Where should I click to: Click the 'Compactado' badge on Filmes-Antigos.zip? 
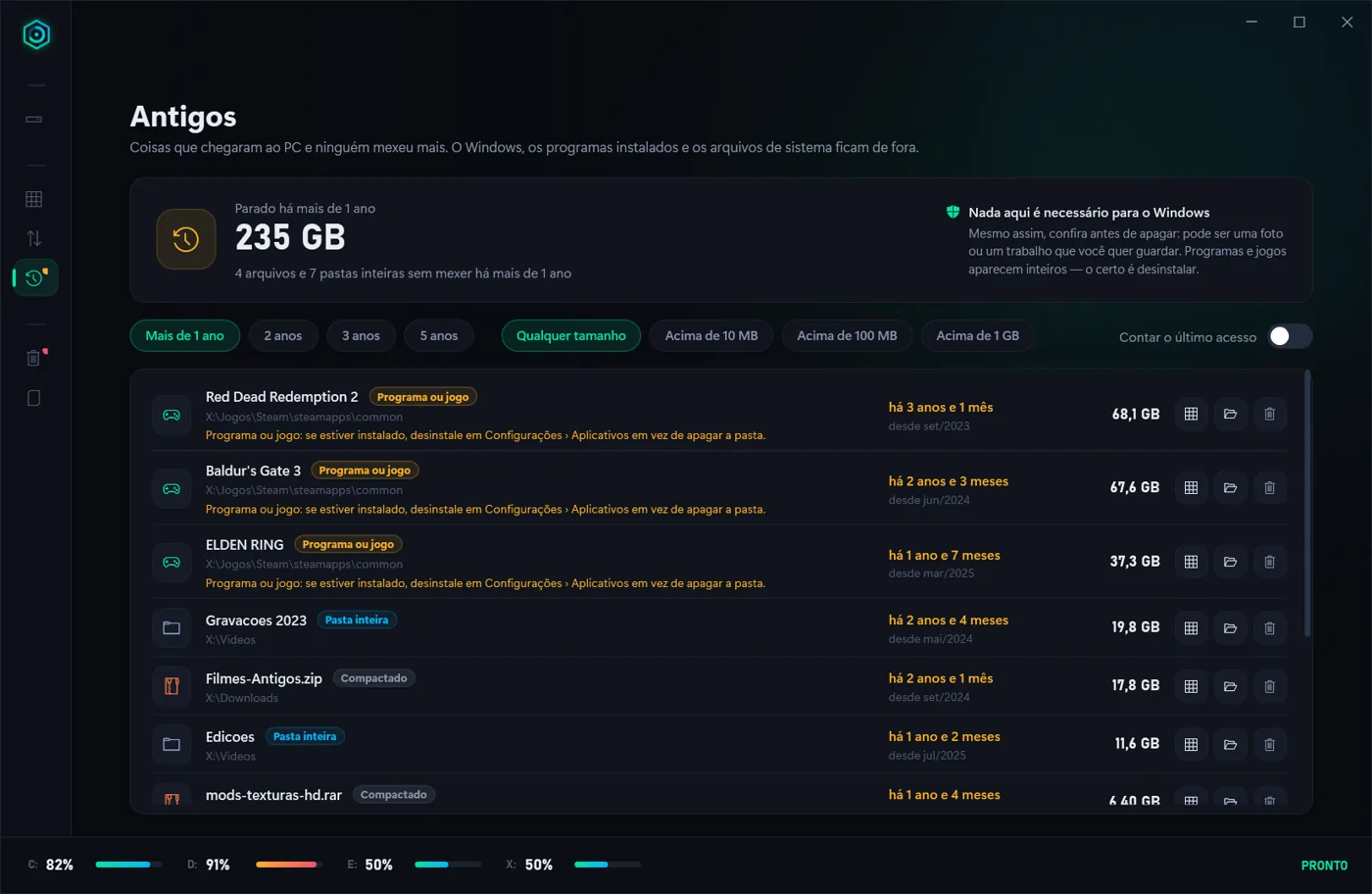373,678
